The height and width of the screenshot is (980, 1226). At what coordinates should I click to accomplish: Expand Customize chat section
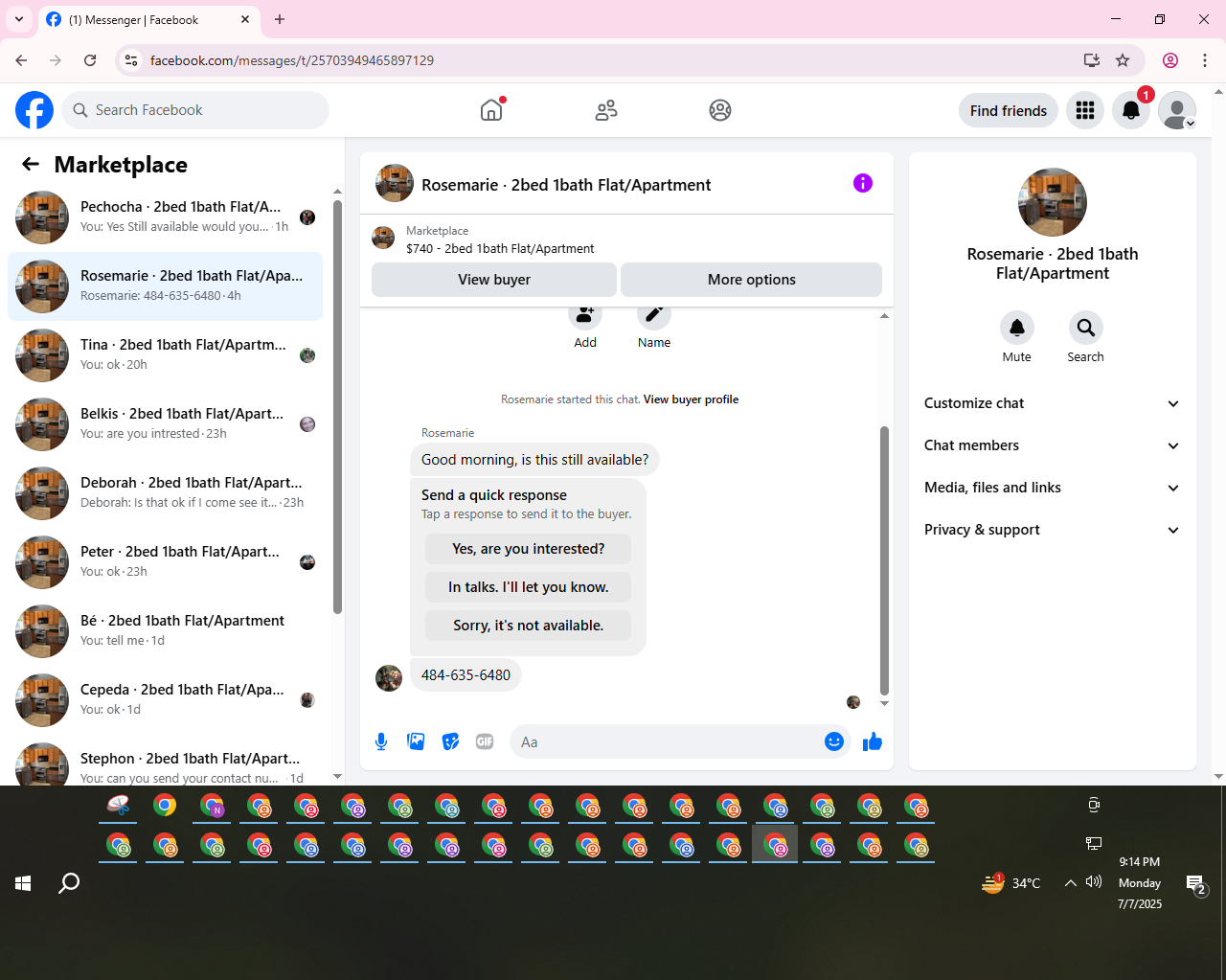1052,403
